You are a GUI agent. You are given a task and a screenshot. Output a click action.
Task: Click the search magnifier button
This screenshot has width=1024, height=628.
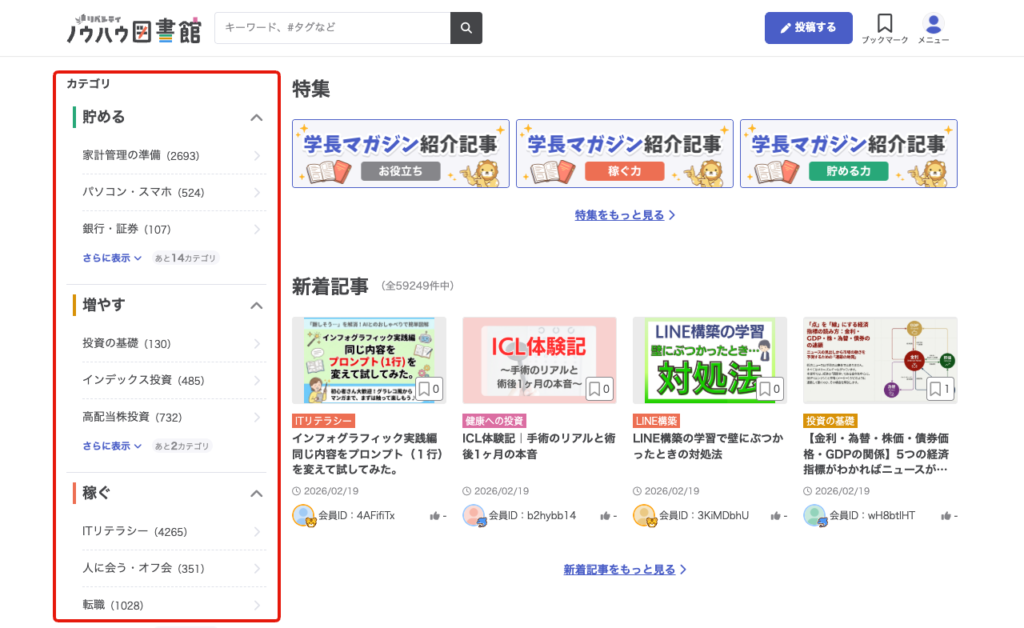click(x=466, y=28)
